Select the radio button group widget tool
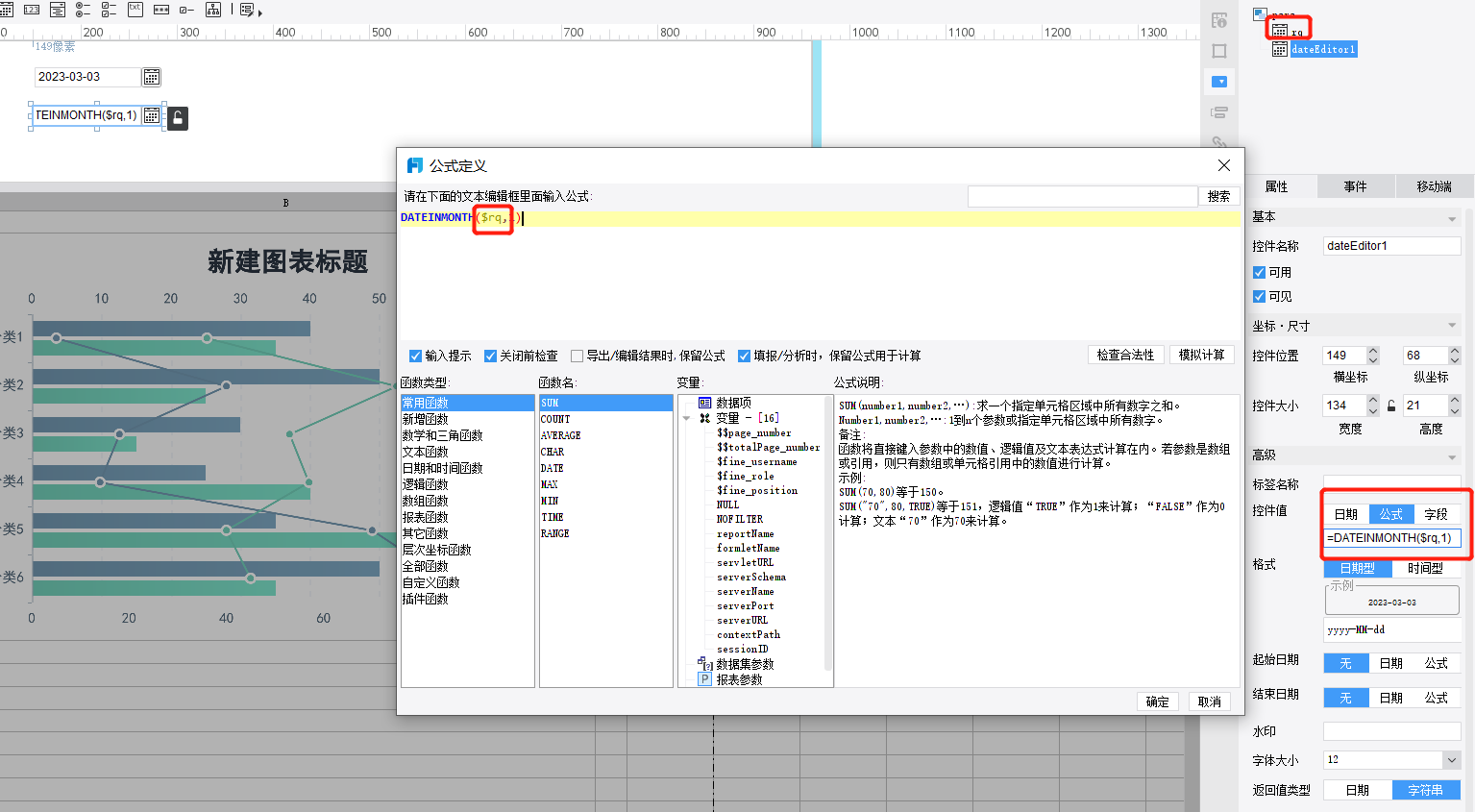 (x=83, y=10)
